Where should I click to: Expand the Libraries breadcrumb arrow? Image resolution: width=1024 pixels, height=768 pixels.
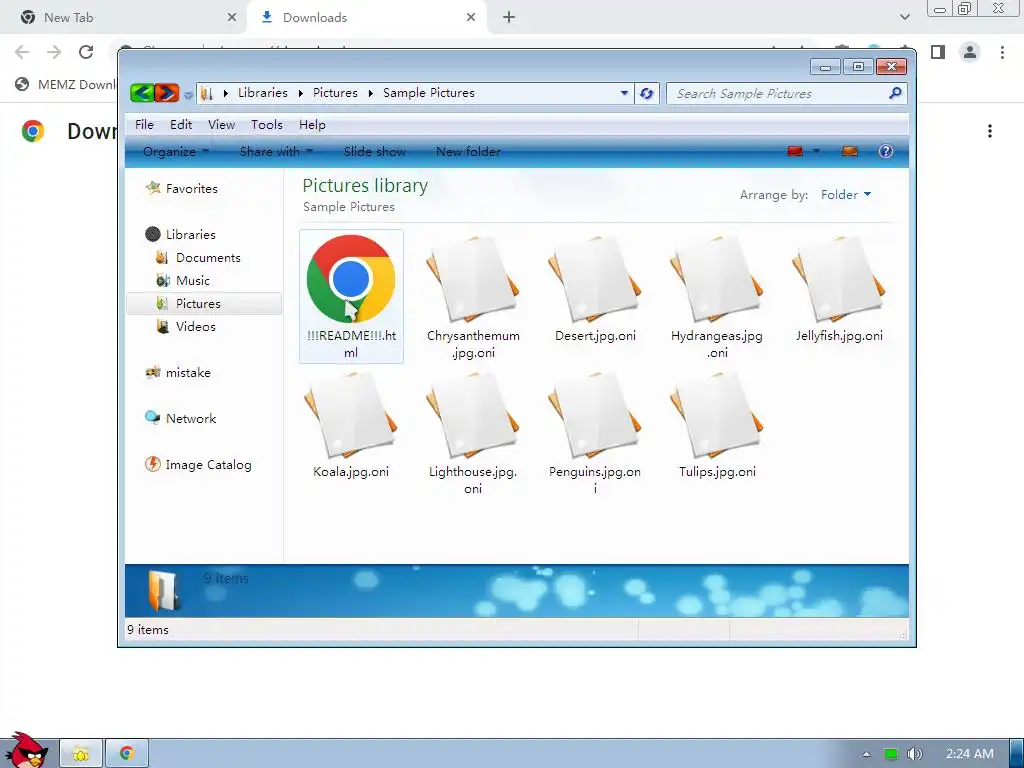pos(300,93)
